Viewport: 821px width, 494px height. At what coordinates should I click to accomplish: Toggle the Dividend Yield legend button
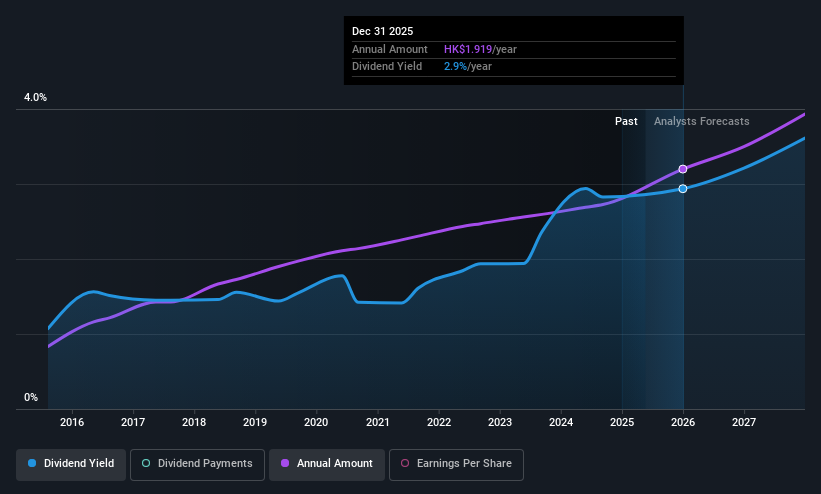pyautogui.click(x=71, y=465)
